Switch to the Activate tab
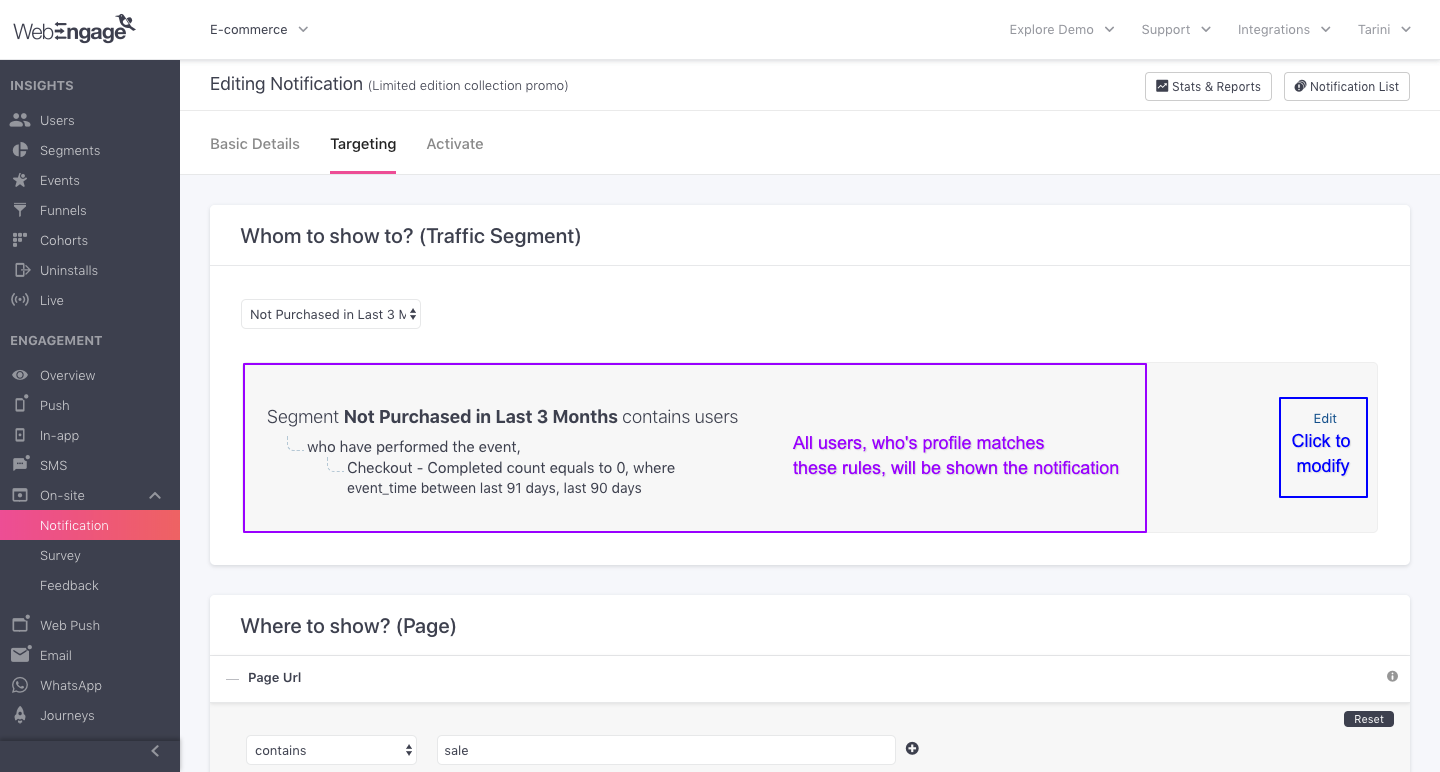 coord(455,144)
